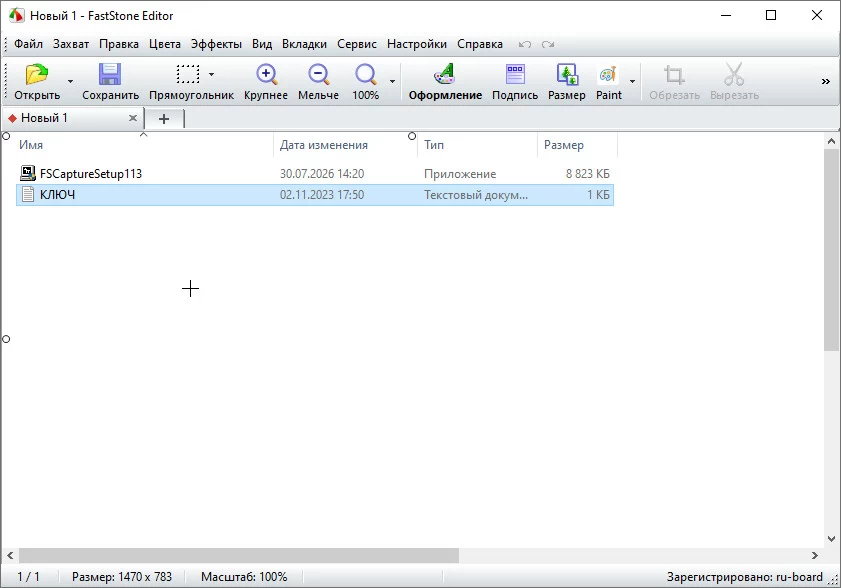Open the Вкладки menu

click(x=304, y=44)
